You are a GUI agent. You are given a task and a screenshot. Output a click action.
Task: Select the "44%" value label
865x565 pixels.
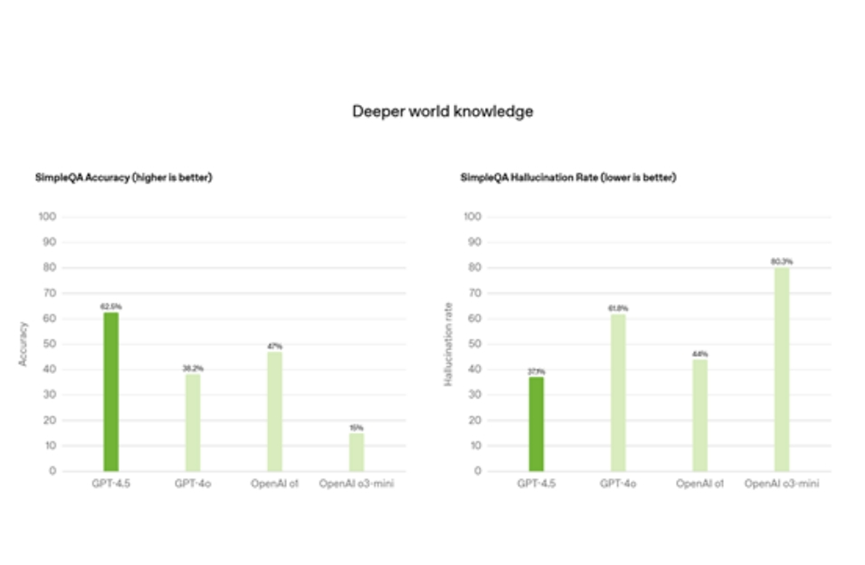[x=700, y=354]
